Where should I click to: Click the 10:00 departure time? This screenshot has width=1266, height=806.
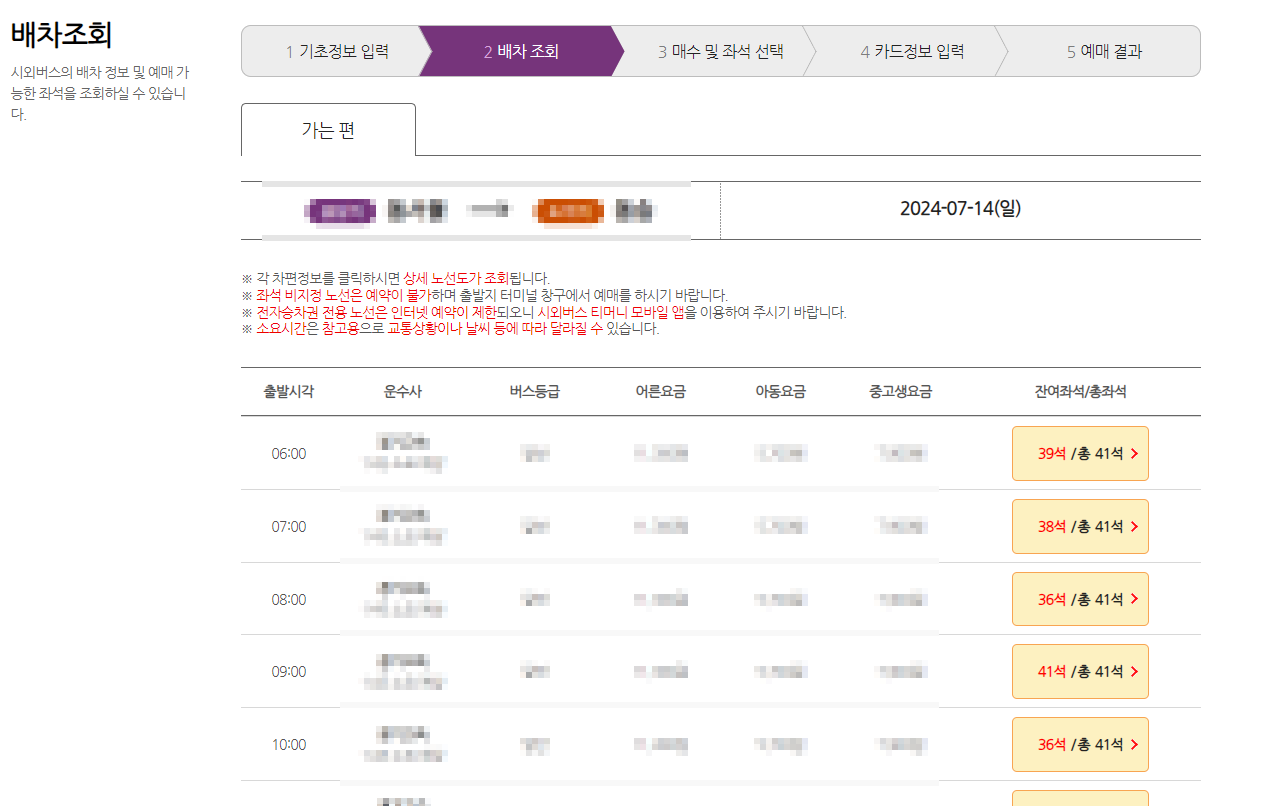coord(289,745)
